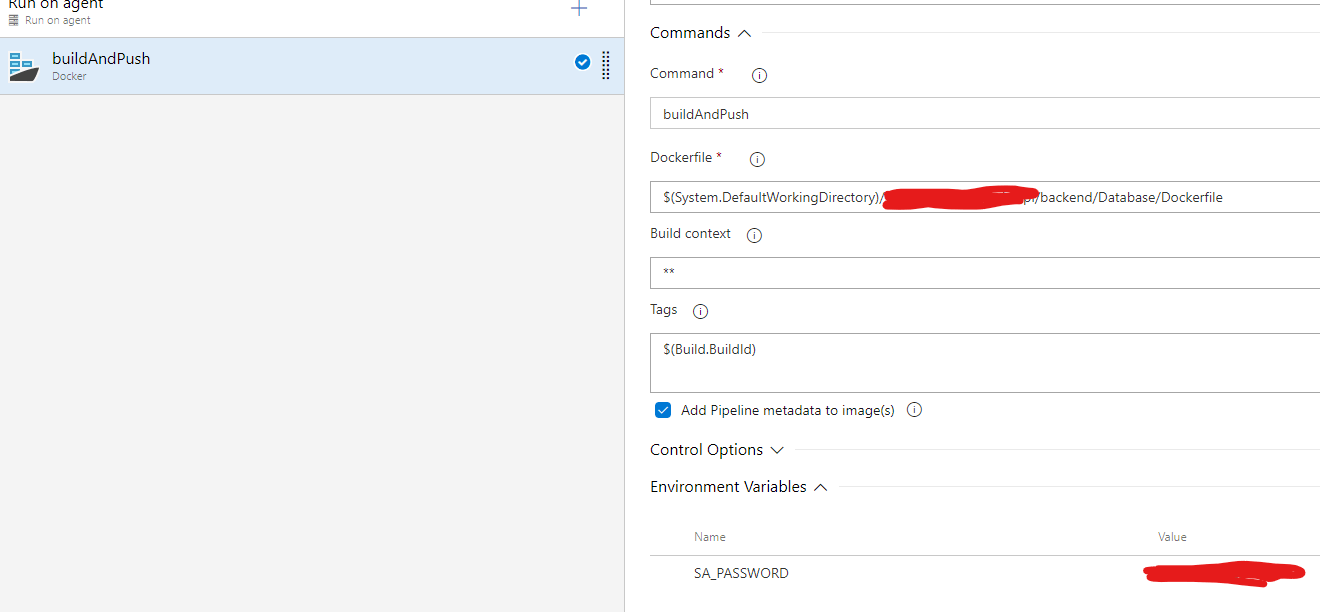View help info for the Dockerfile field
The height and width of the screenshot is (612, 1320).
tap(757, 158)
